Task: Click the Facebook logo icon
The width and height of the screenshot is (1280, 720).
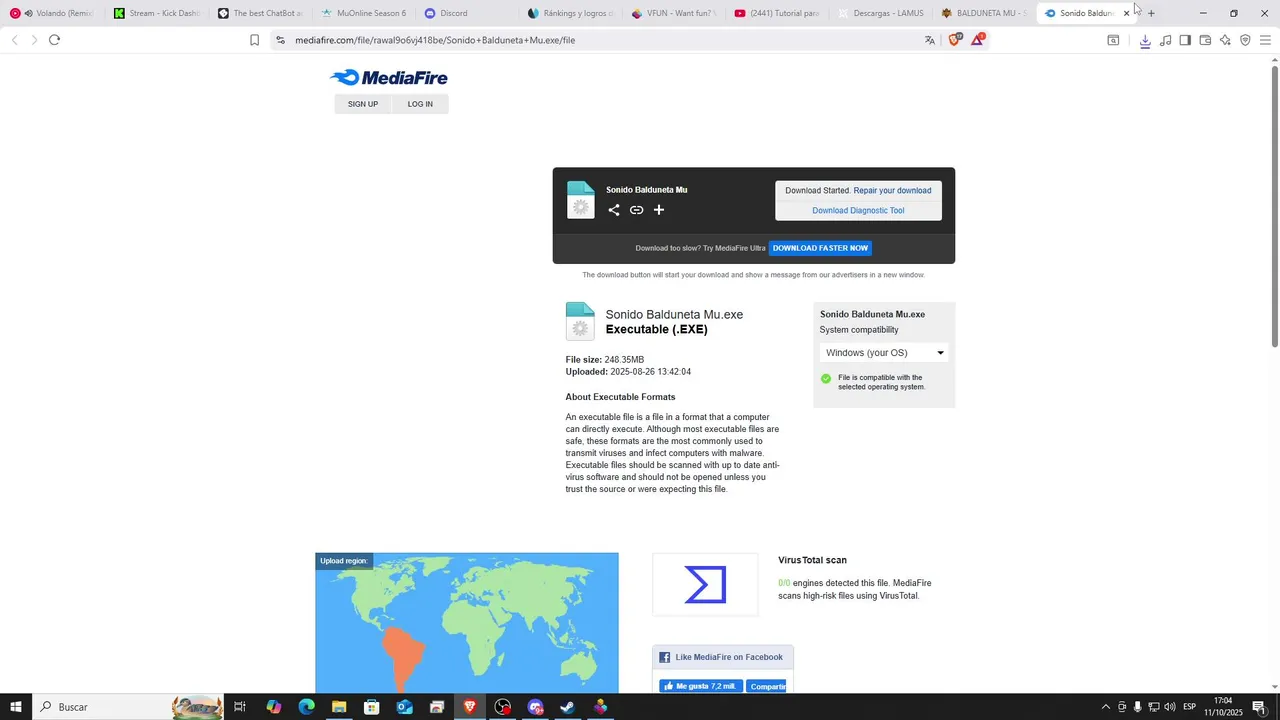Action: pos(665,657)
